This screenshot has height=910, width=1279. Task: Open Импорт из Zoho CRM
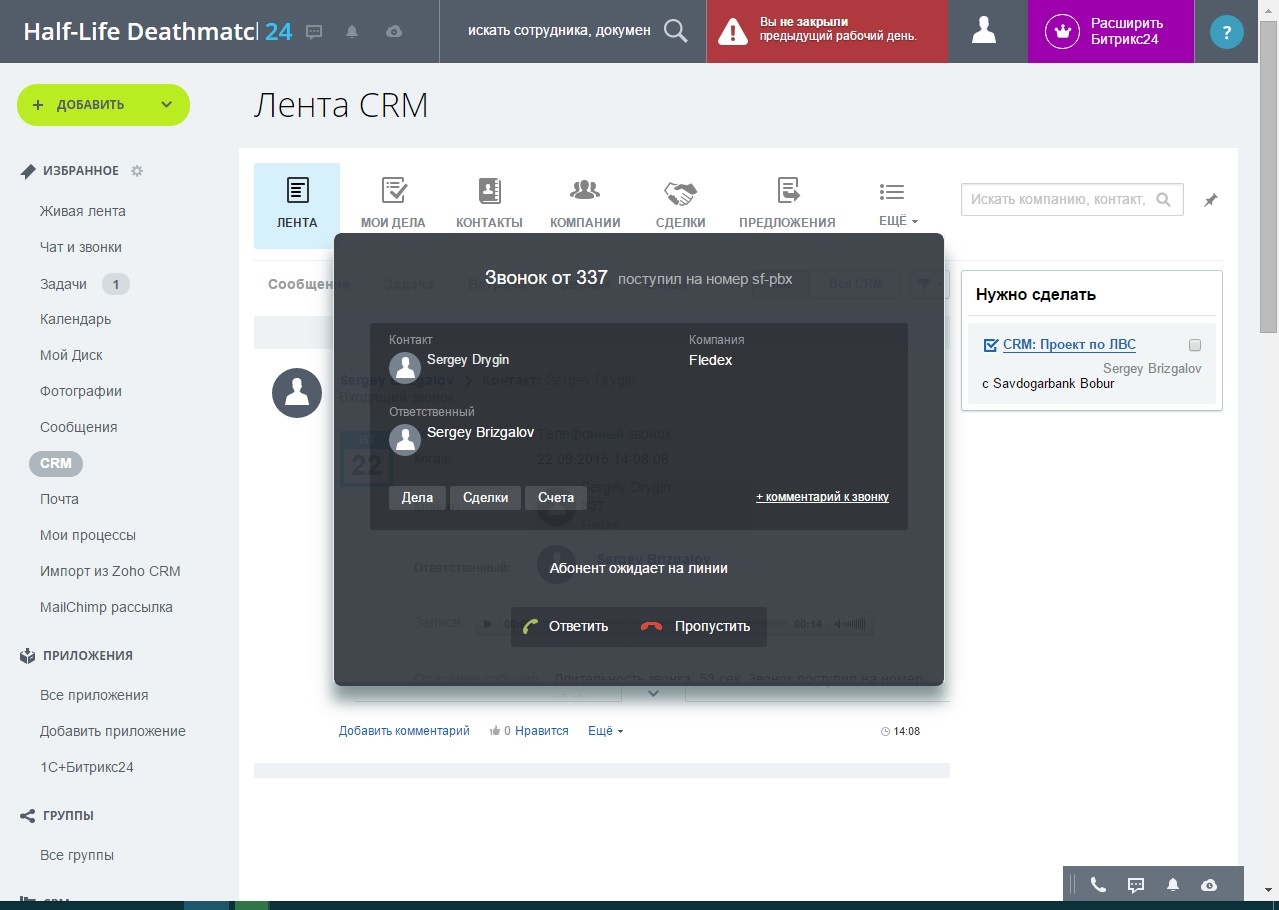tap(110, 571)
